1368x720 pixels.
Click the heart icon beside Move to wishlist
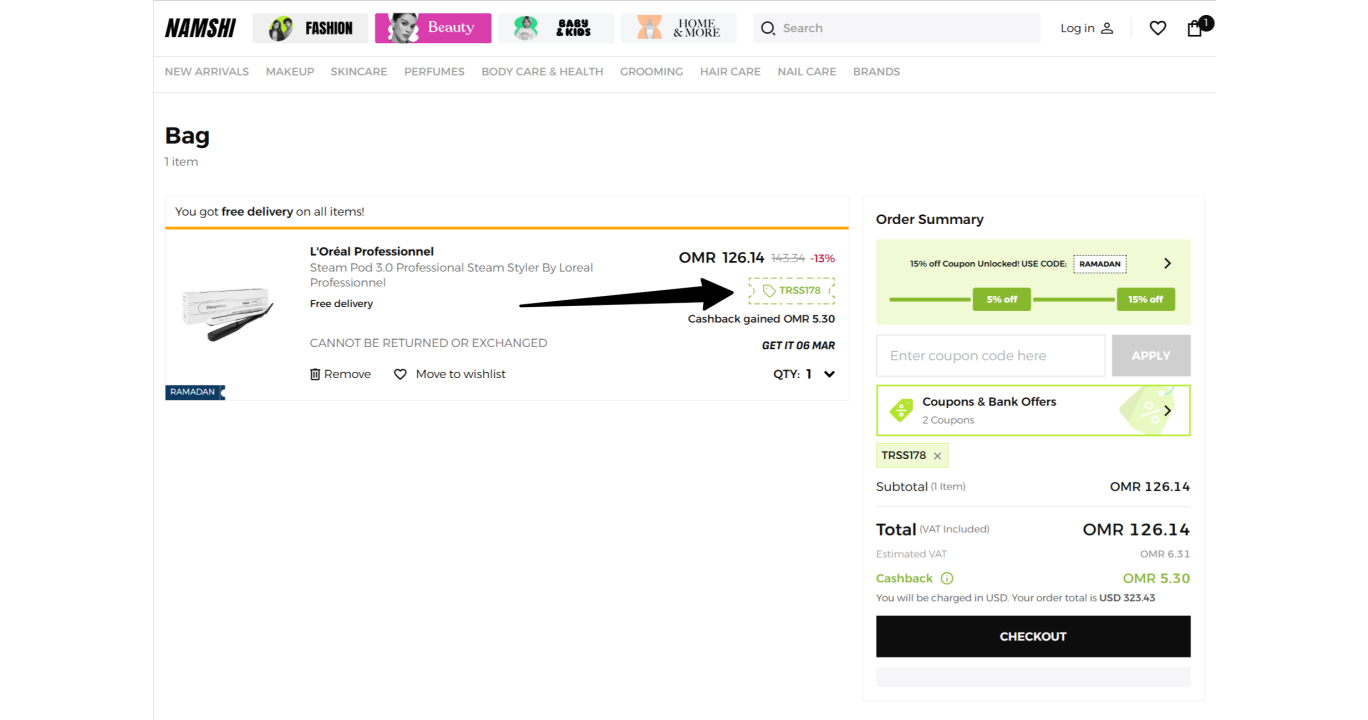coord(400,374)
